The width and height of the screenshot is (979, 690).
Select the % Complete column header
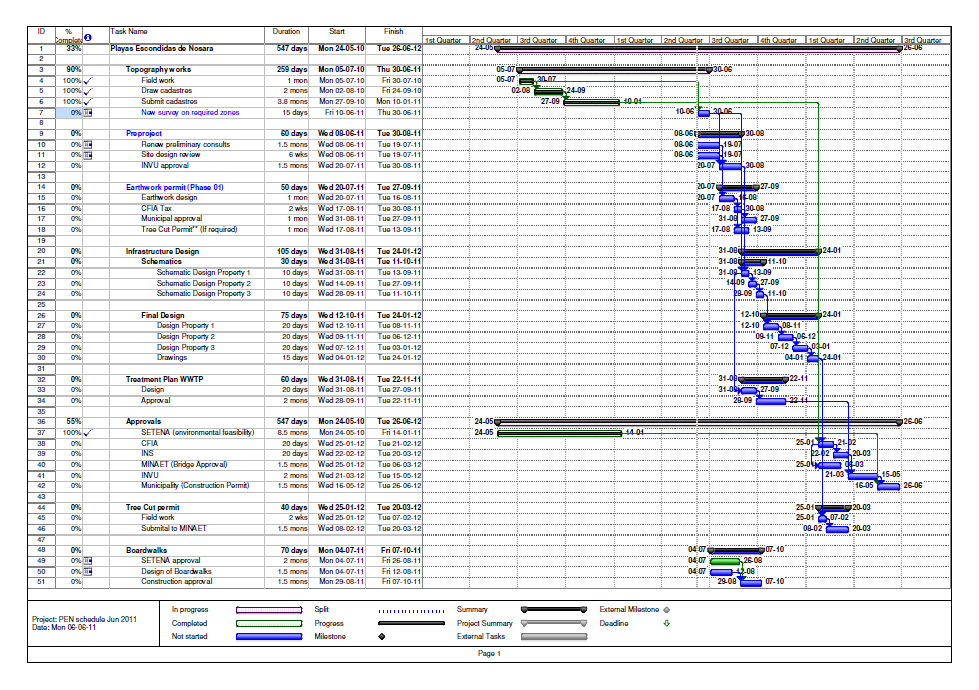69,34
